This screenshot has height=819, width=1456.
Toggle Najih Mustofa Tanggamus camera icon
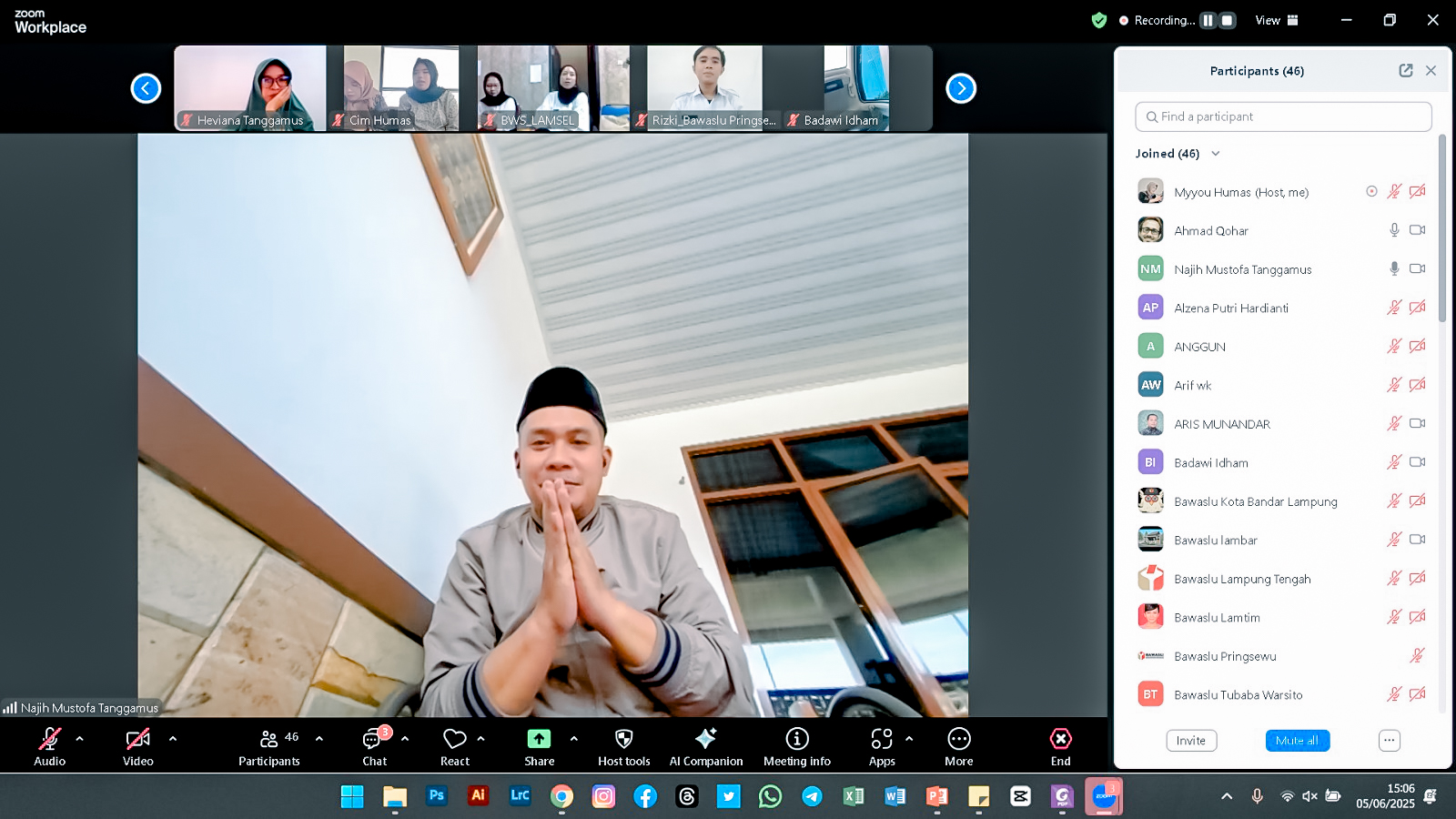click(1417, 268)
